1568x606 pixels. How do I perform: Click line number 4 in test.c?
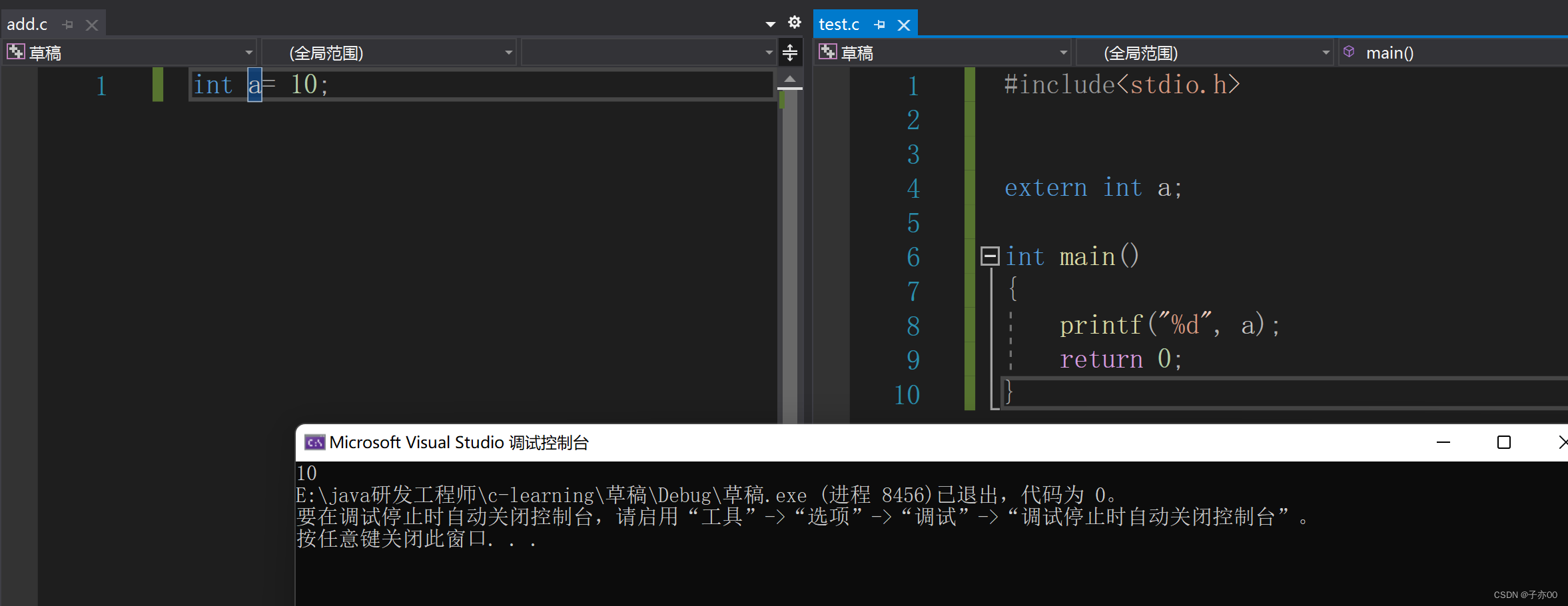(x=913, y=188)
